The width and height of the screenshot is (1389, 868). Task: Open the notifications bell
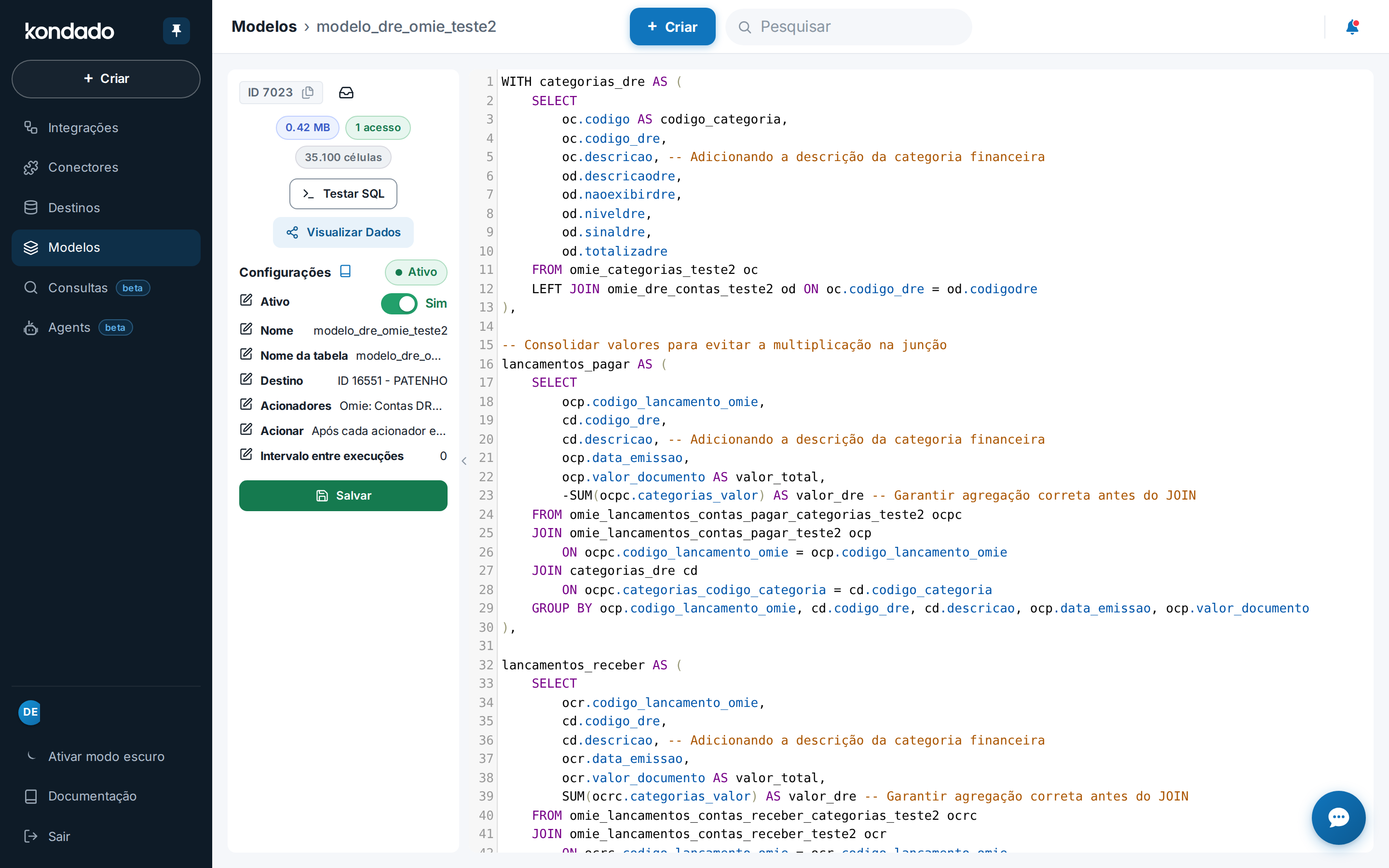point(1352,27)
